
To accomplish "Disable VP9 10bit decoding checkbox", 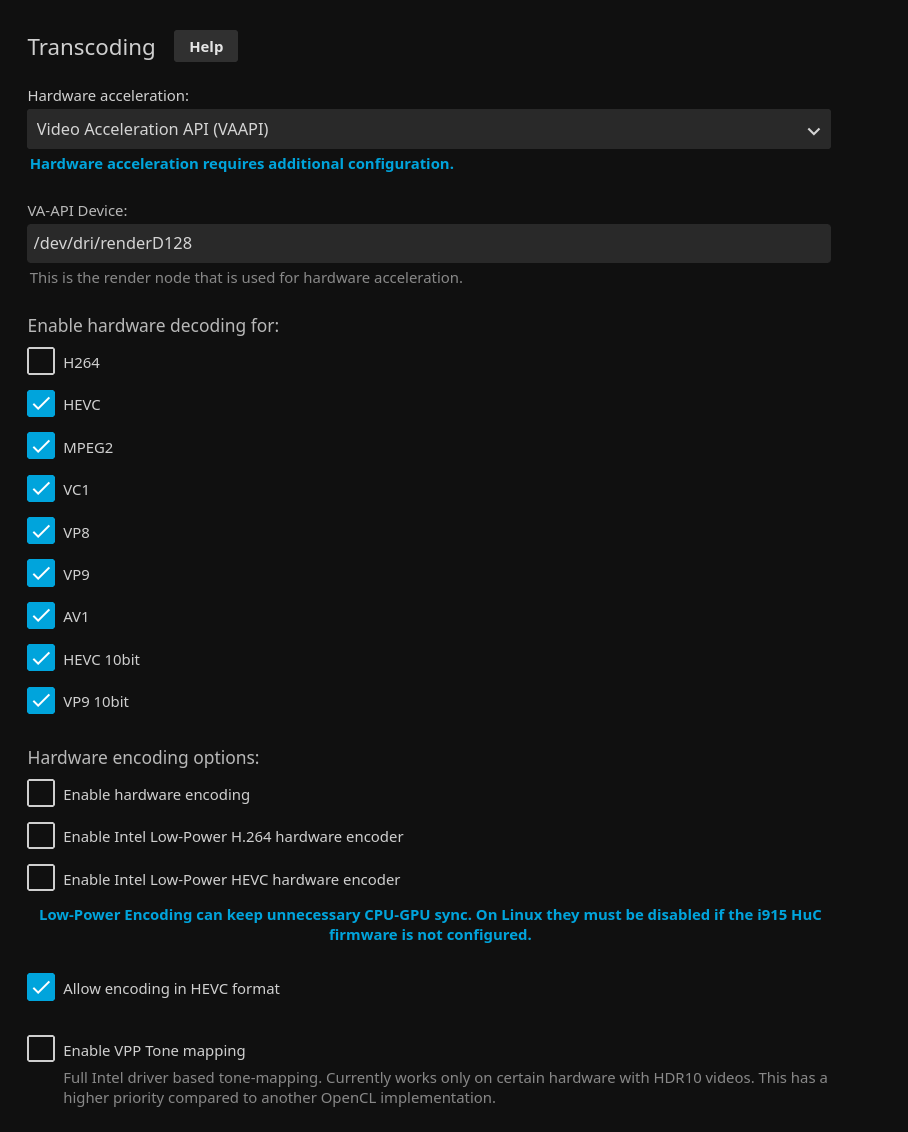I will (41, 701).
